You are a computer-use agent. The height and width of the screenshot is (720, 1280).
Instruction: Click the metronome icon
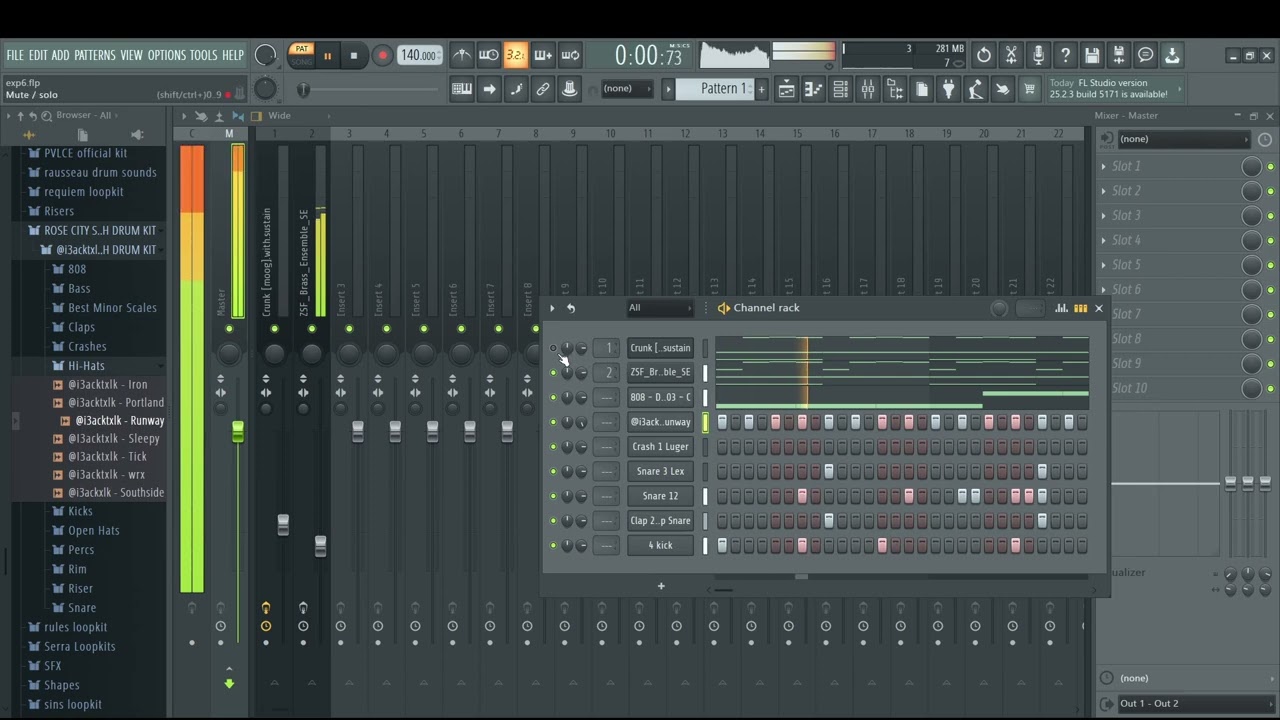pyautogui.click(x=461, y=55)
